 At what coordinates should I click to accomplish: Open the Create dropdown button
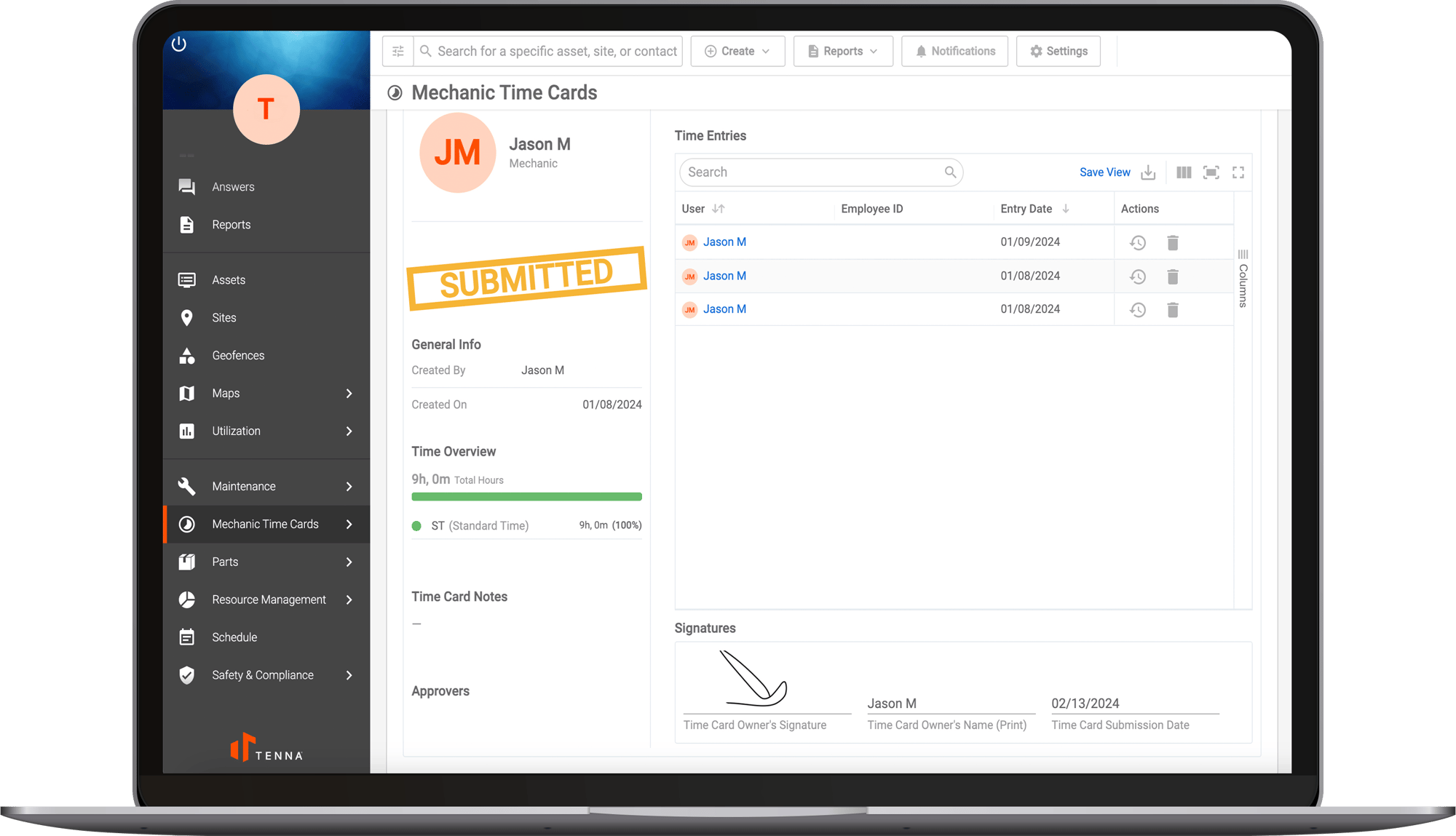coord(737,50)
